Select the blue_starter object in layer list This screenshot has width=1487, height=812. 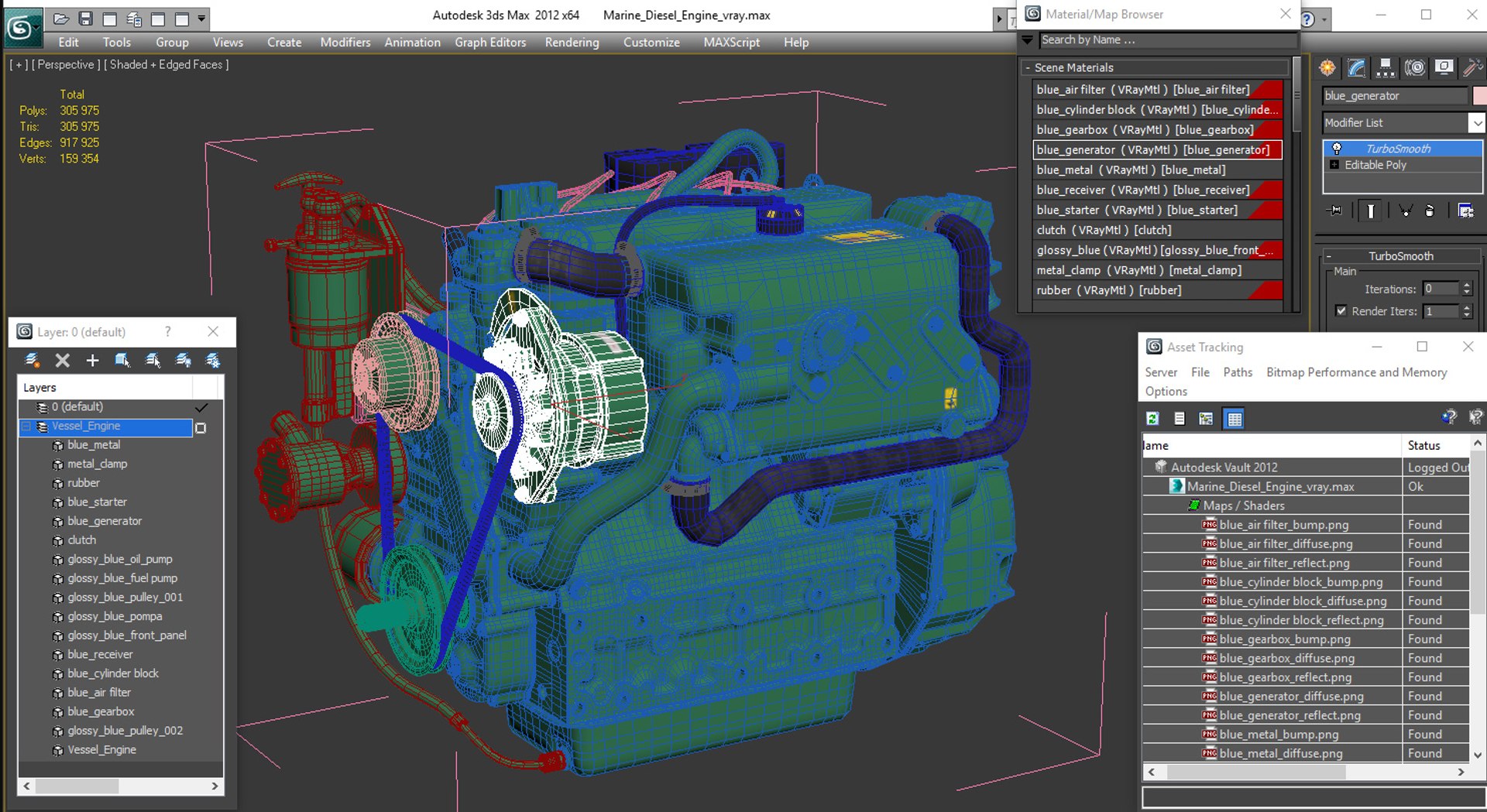(x=97, y=502)
